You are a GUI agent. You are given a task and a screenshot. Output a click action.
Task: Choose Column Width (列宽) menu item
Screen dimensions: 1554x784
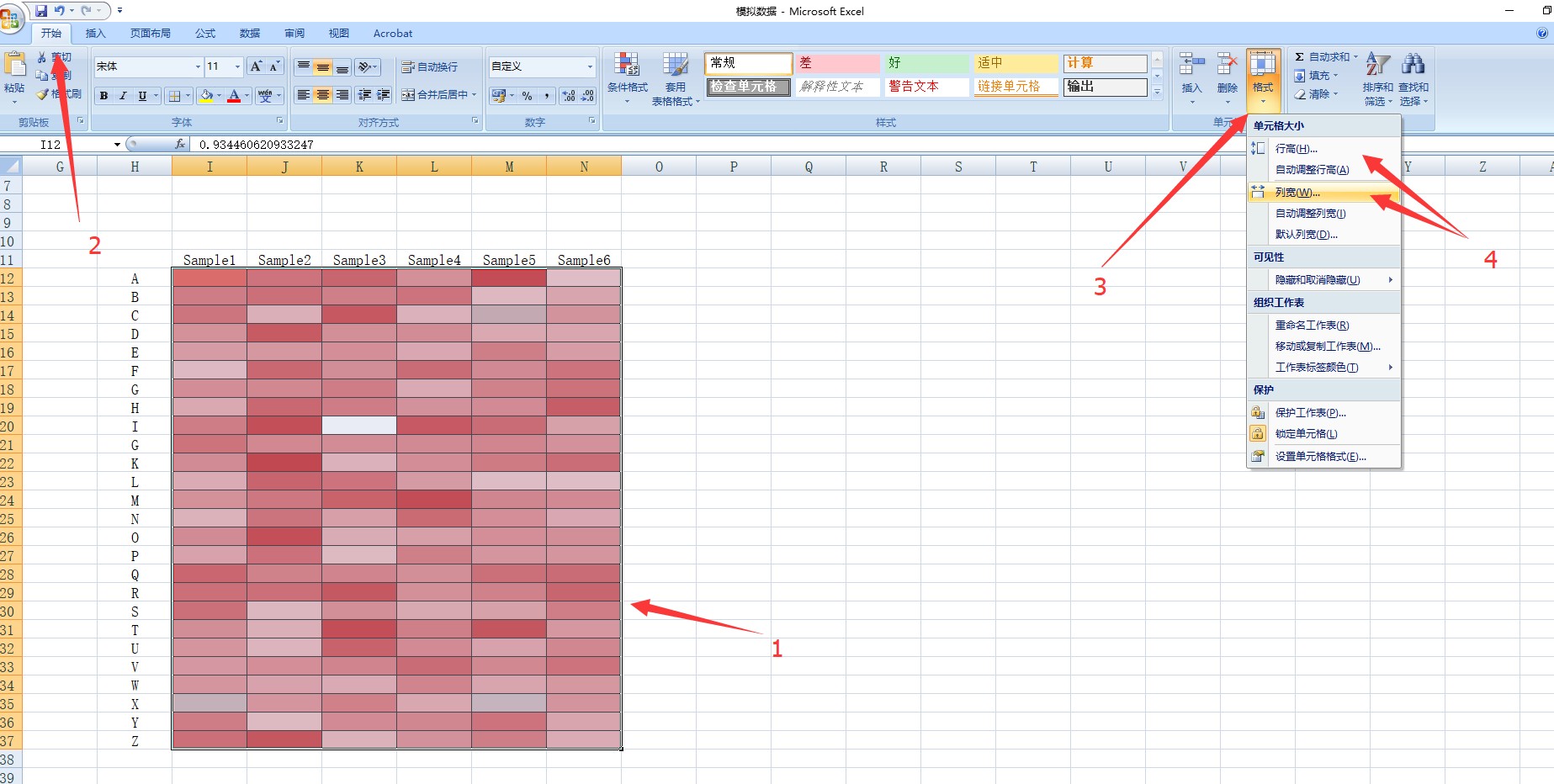coord(1323,193)
